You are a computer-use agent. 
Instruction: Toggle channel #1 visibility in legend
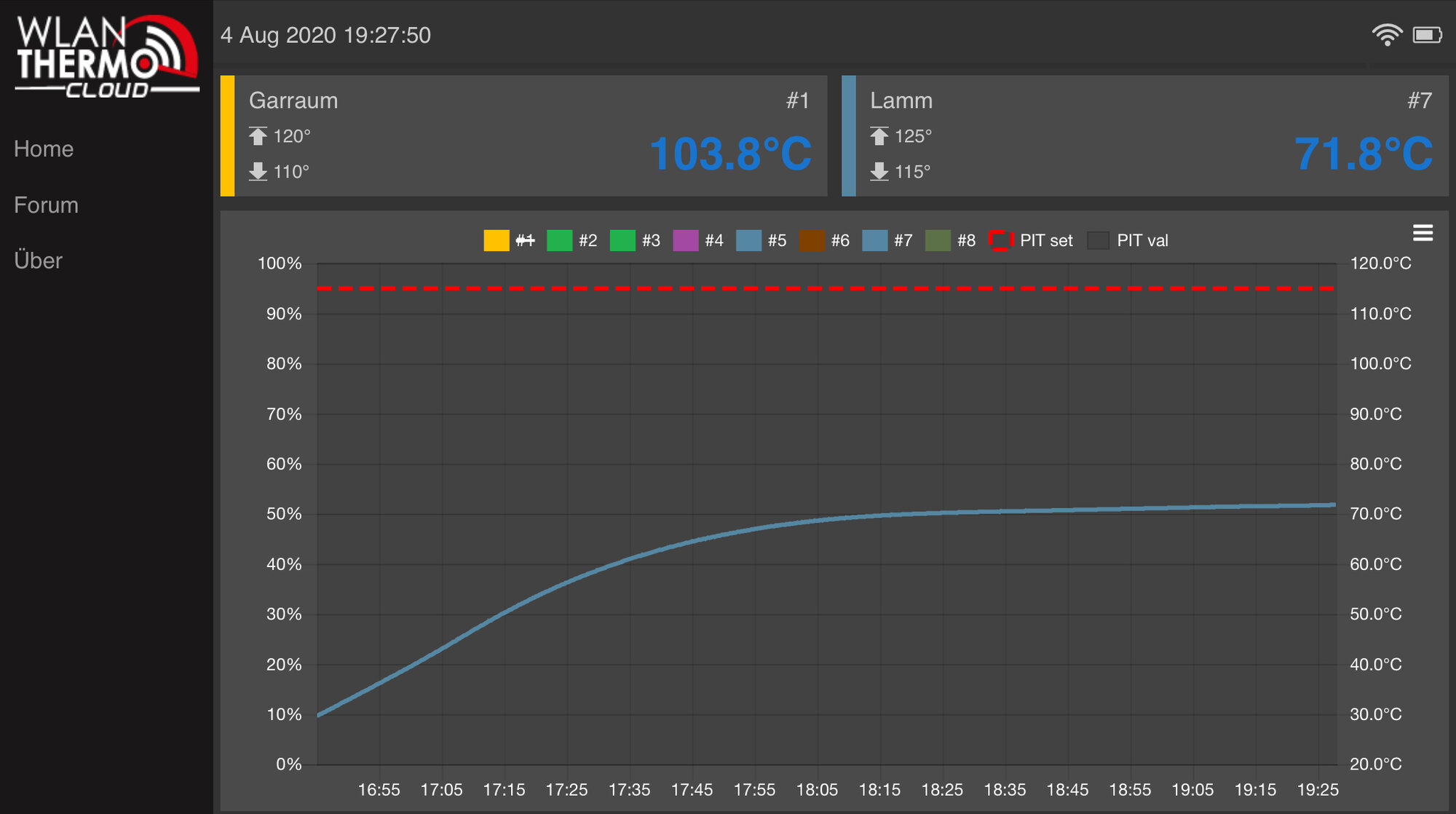pyautogui.click(x=510, y=240)
